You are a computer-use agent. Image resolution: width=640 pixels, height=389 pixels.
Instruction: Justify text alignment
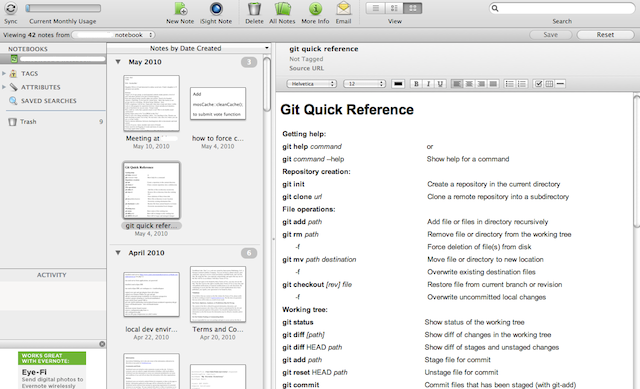click(x=493, y=84)
